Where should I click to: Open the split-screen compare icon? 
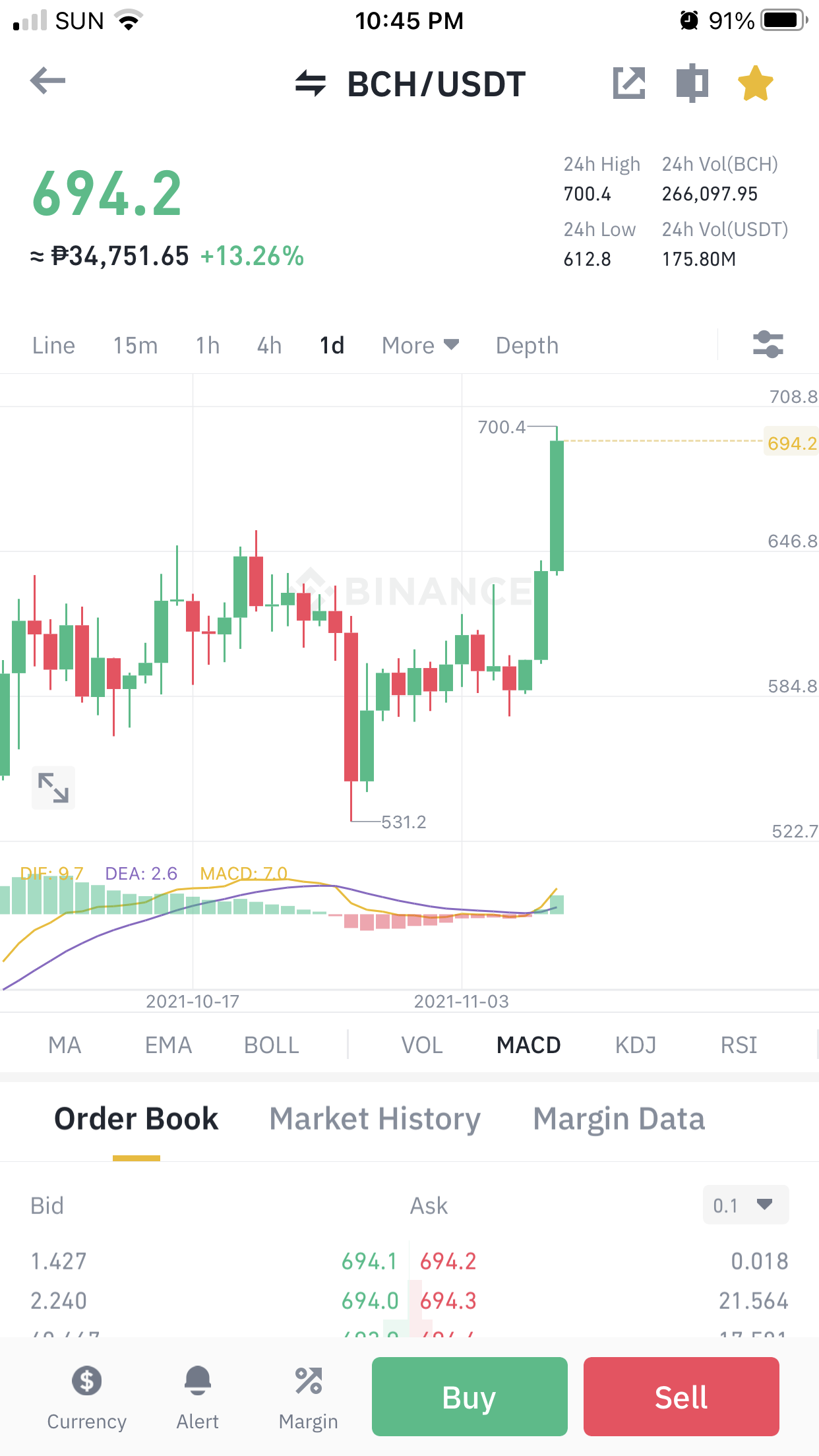[x=692, y=83]
